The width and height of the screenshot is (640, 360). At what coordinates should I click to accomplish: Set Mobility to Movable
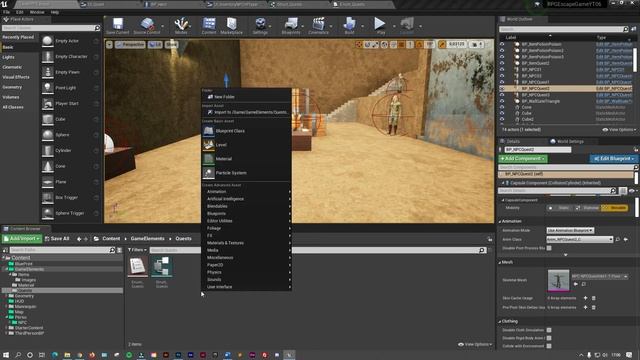pyautogui.click(x=614, y=208)
